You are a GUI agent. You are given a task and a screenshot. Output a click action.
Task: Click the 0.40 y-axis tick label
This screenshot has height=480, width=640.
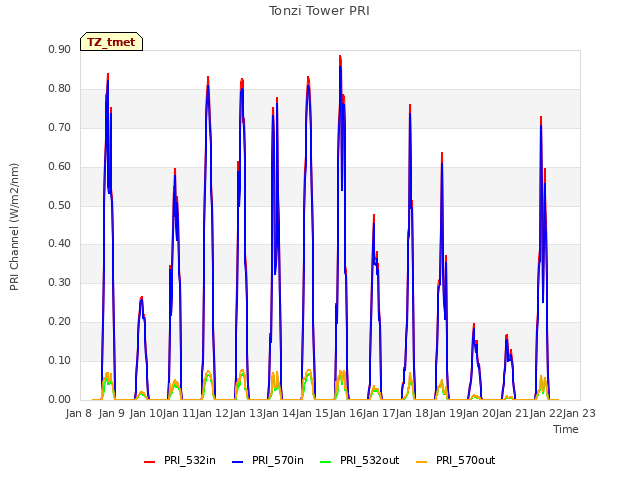(60, 244)
